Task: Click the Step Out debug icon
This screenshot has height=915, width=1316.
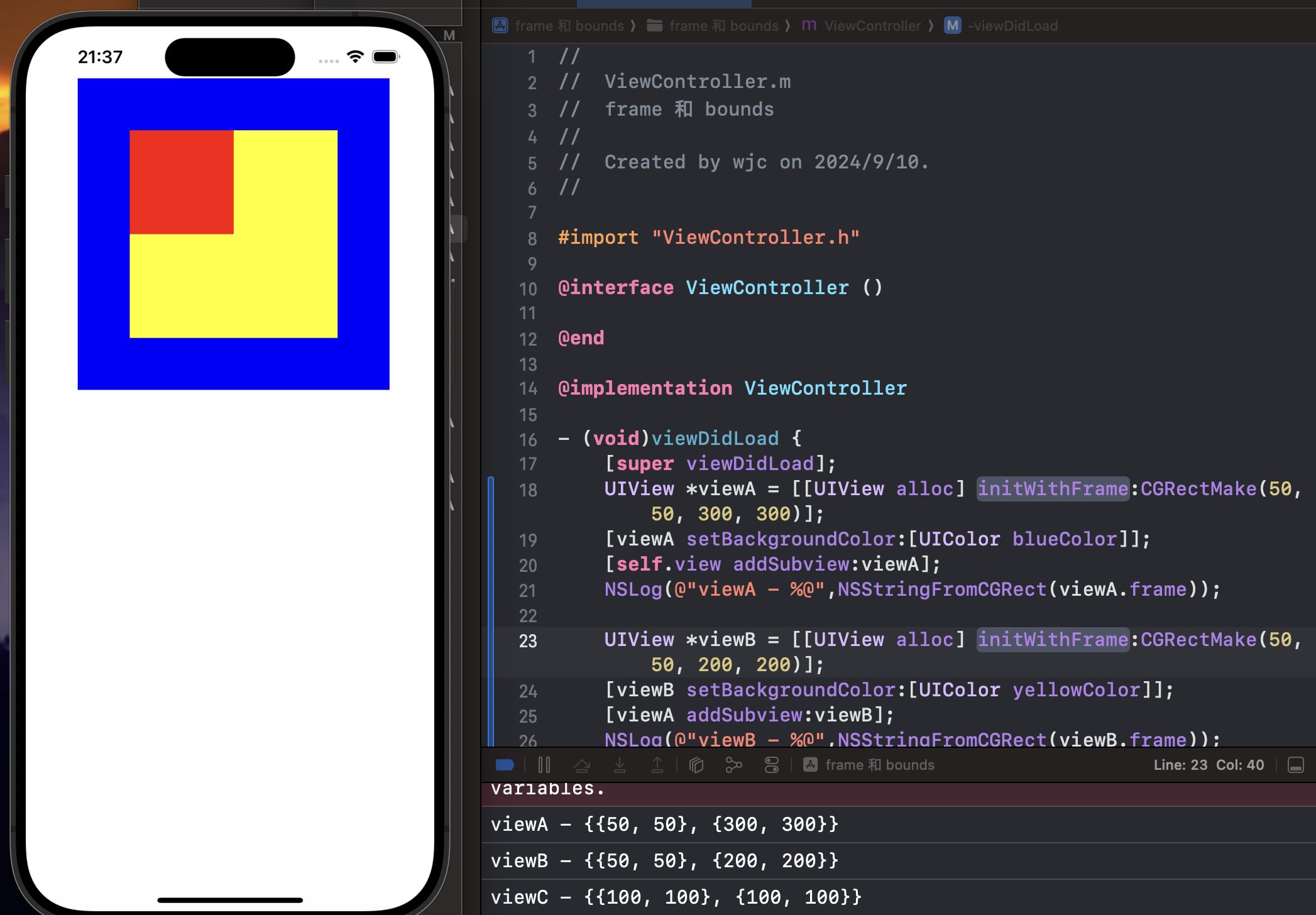Action: (657, 765)
